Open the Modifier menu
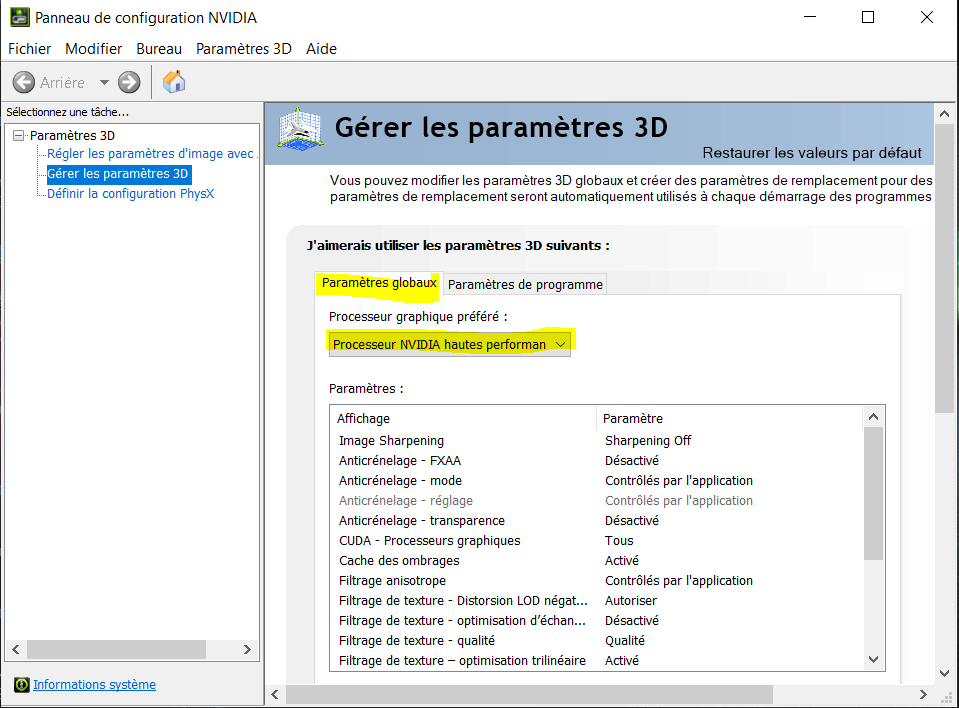 [x=94, y=49]
